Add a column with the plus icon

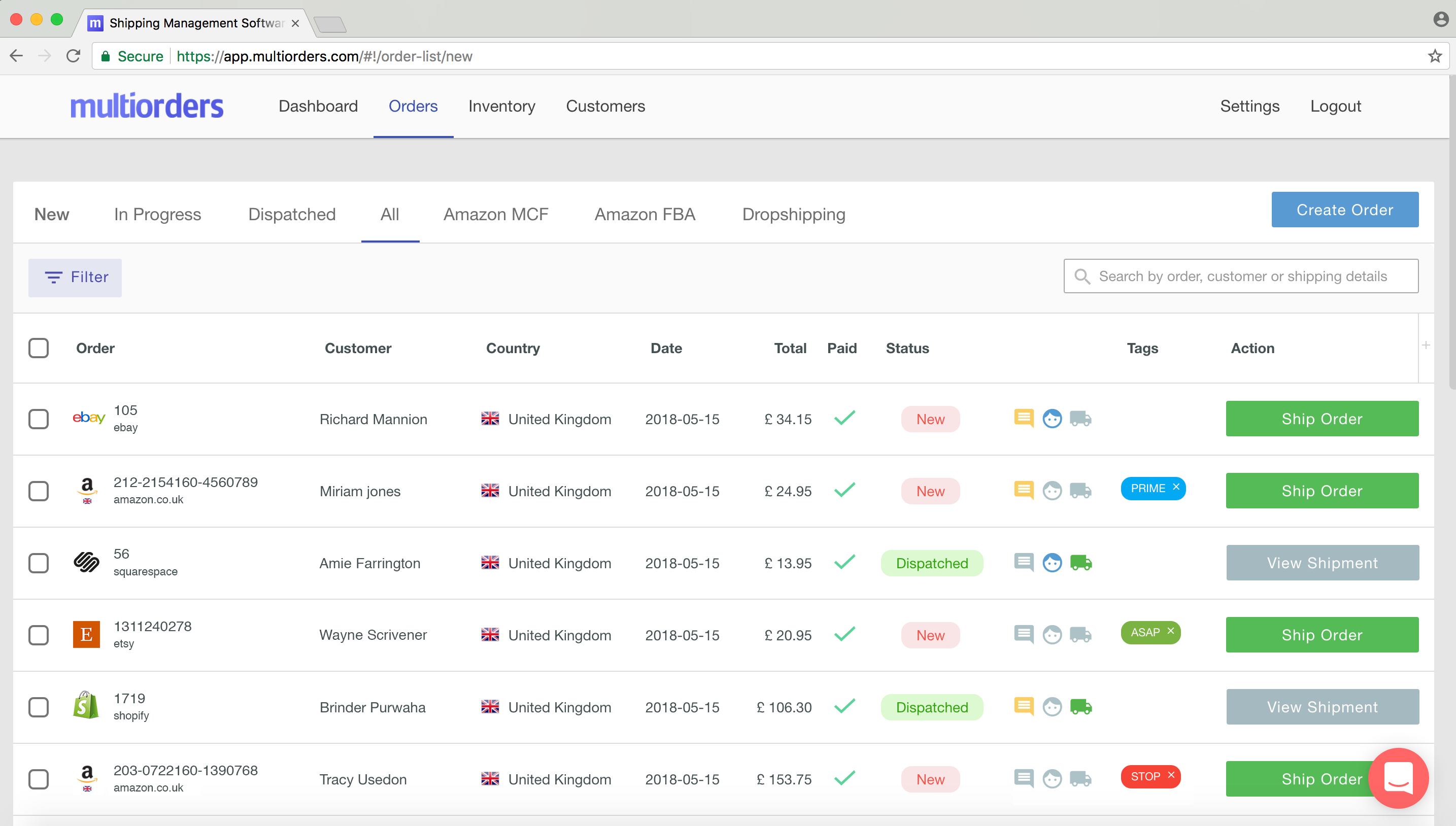pos(1426,346)
